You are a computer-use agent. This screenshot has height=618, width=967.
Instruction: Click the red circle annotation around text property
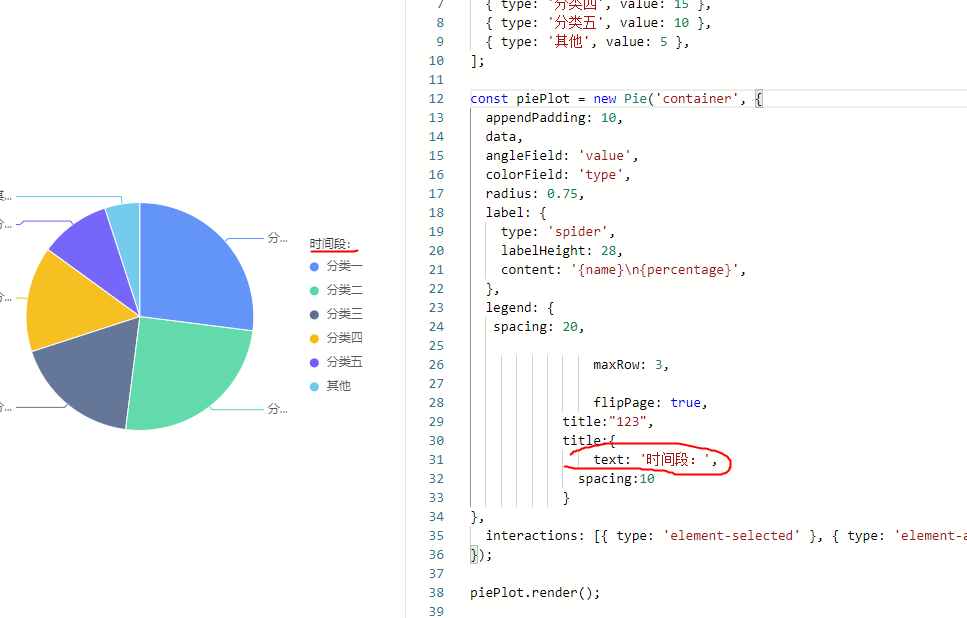648,459
